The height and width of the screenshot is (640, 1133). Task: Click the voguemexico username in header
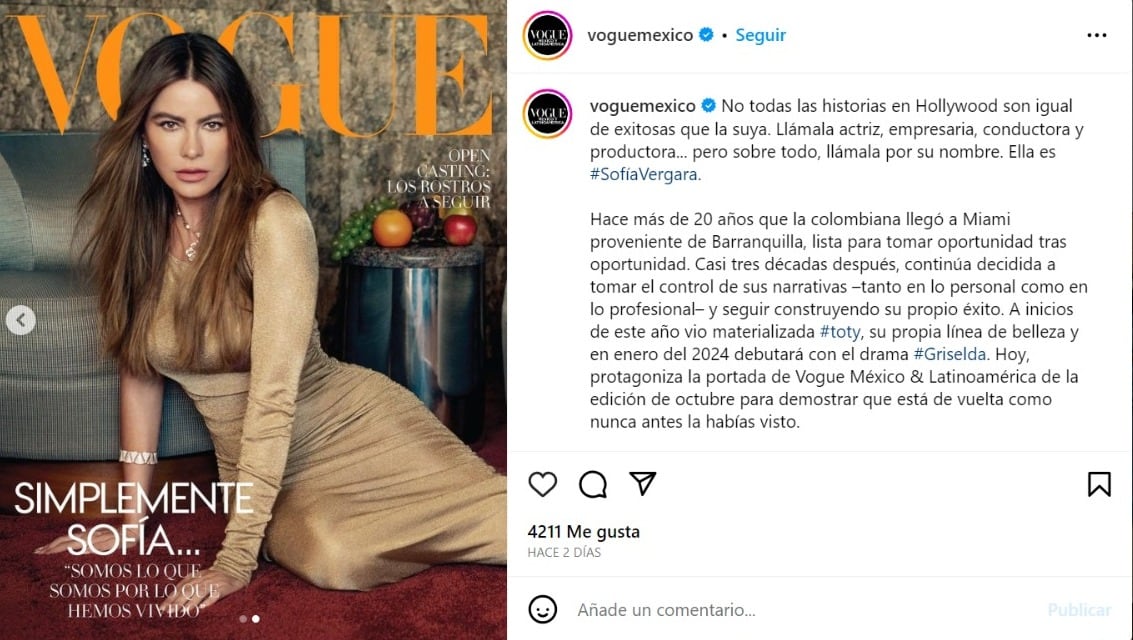(x=640, y=35)
